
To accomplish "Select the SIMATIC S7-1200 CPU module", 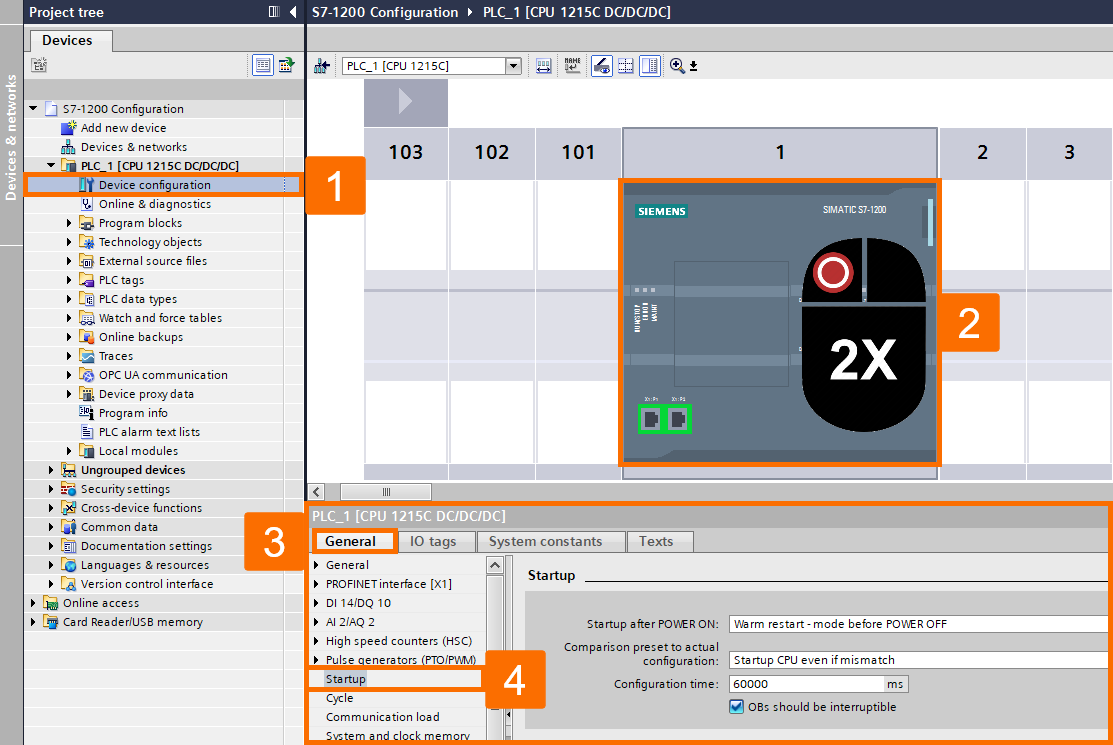I will [x=780, y=321].
